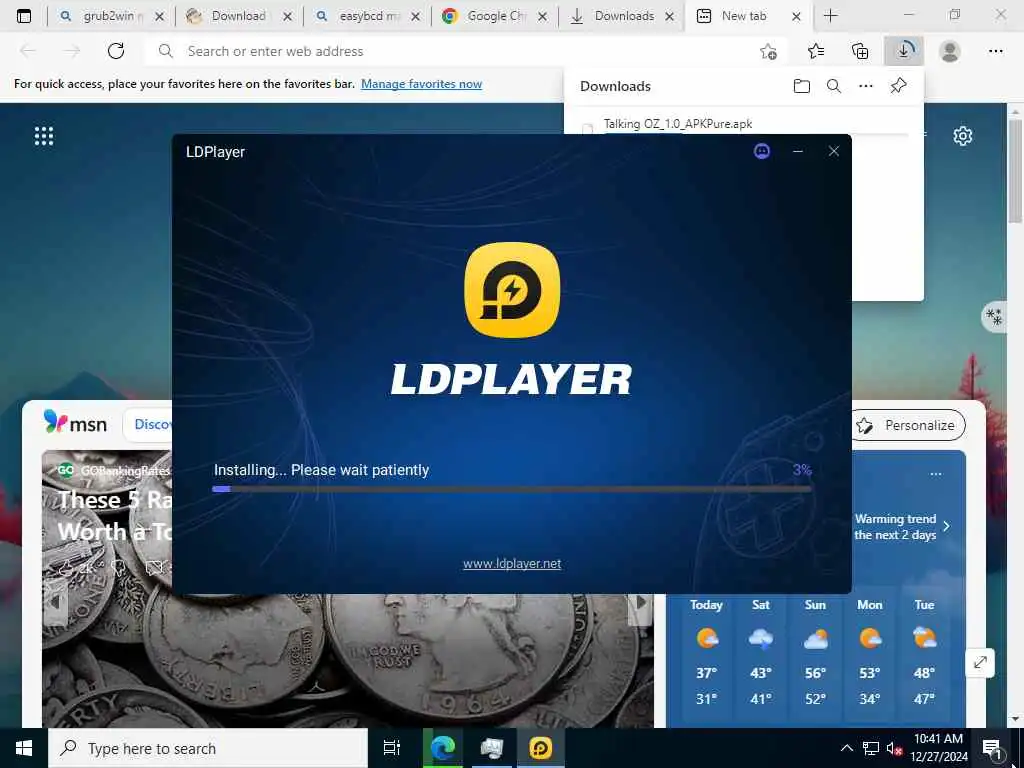Viewport: 1024px width, 768px height.
Task: Open new tab page settings gear
Action: tap(963, 136)
